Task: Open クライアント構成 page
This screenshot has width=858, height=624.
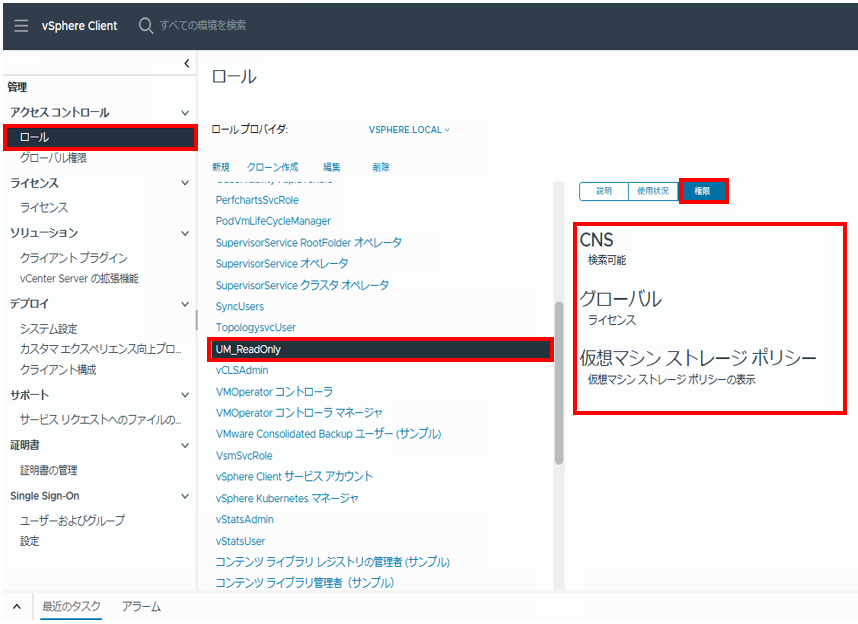Action: click(58, 370)
